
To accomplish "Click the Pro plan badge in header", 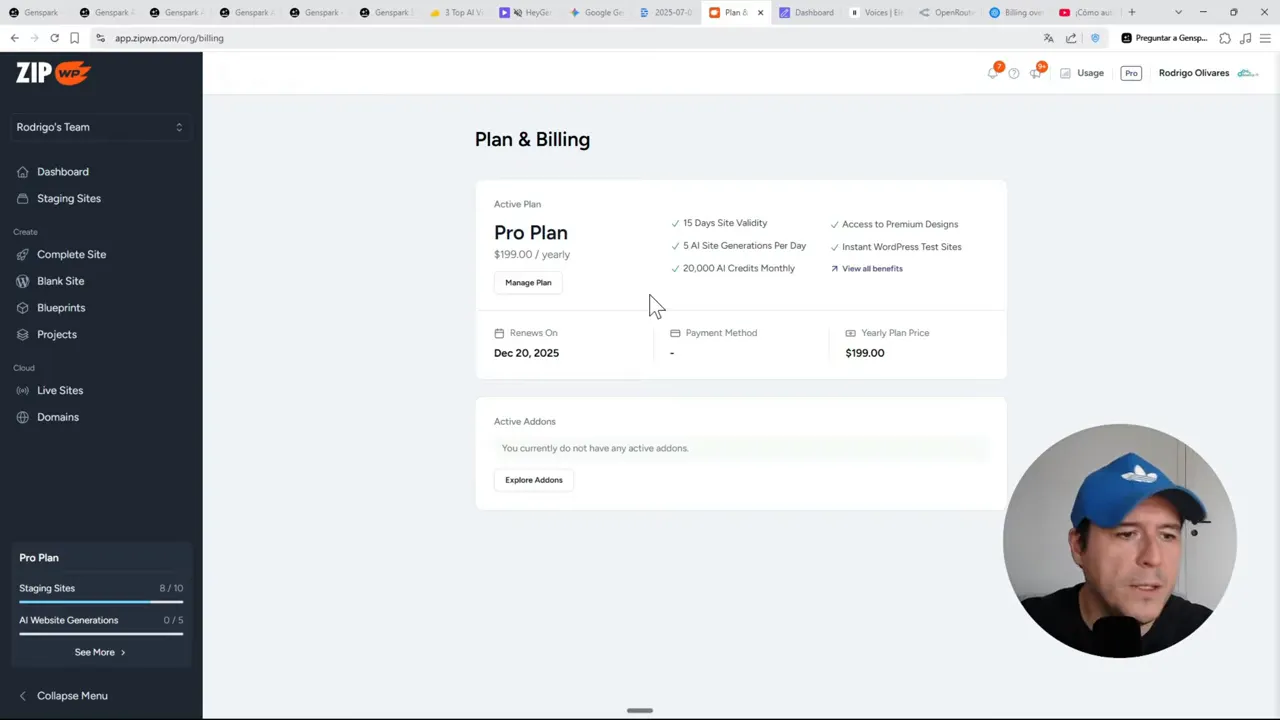I will (1131, 73).
